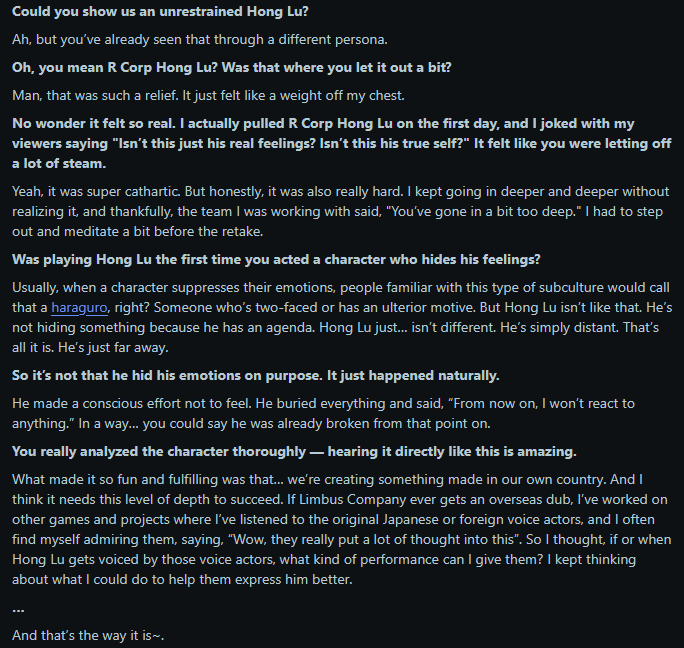This screenshot has width=684, height=648.
Task: Click the bold question 'Oh, you mean R Corp Hong Lu?'
Action: 232,68
